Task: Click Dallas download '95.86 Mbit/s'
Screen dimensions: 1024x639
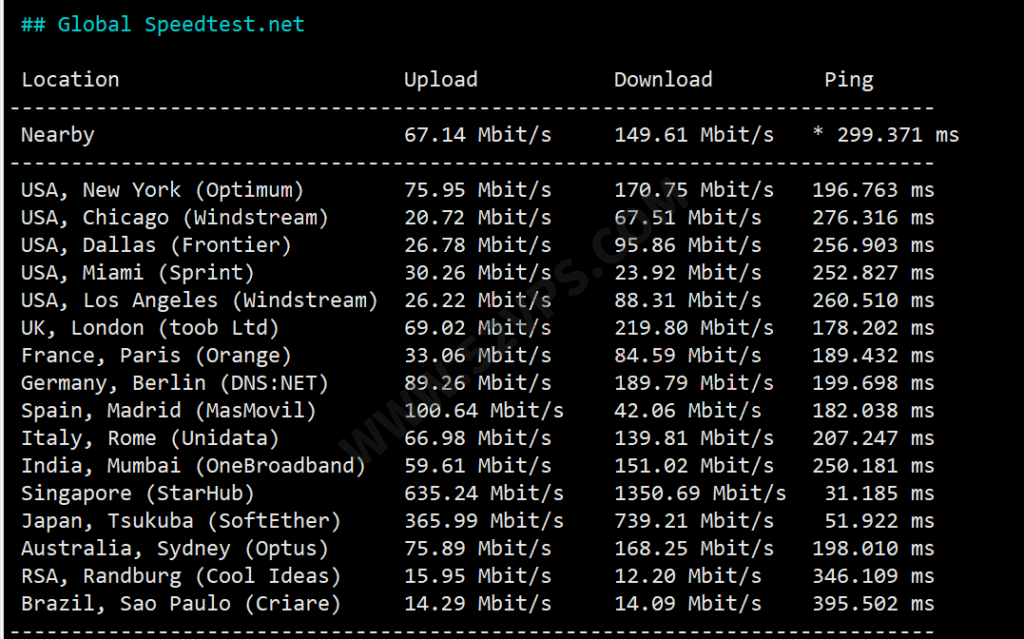Action: pyautogui.click(x=688, y=244)
